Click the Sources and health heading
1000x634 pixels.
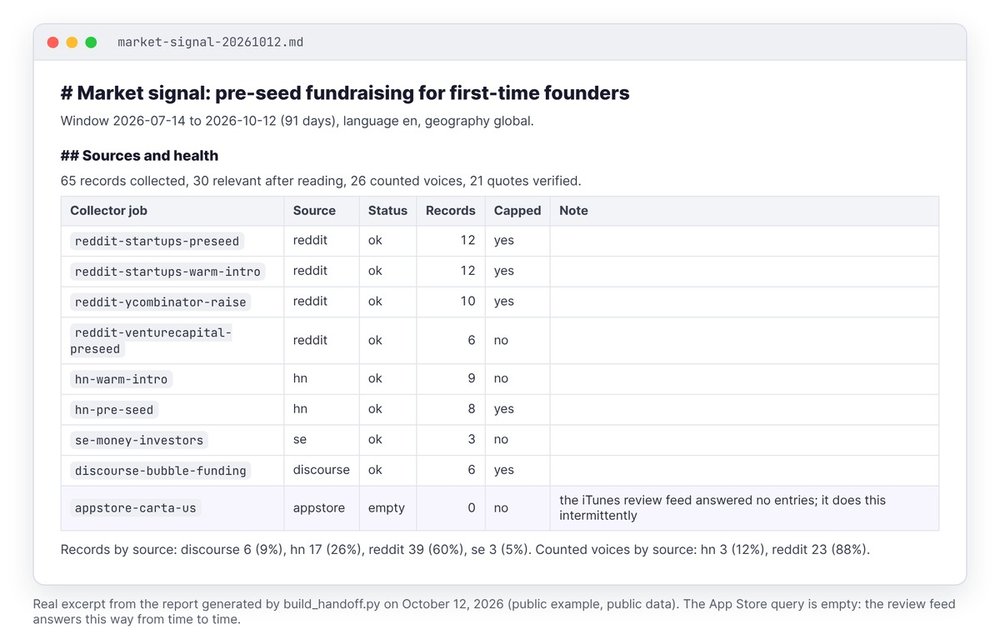[139, 156]
